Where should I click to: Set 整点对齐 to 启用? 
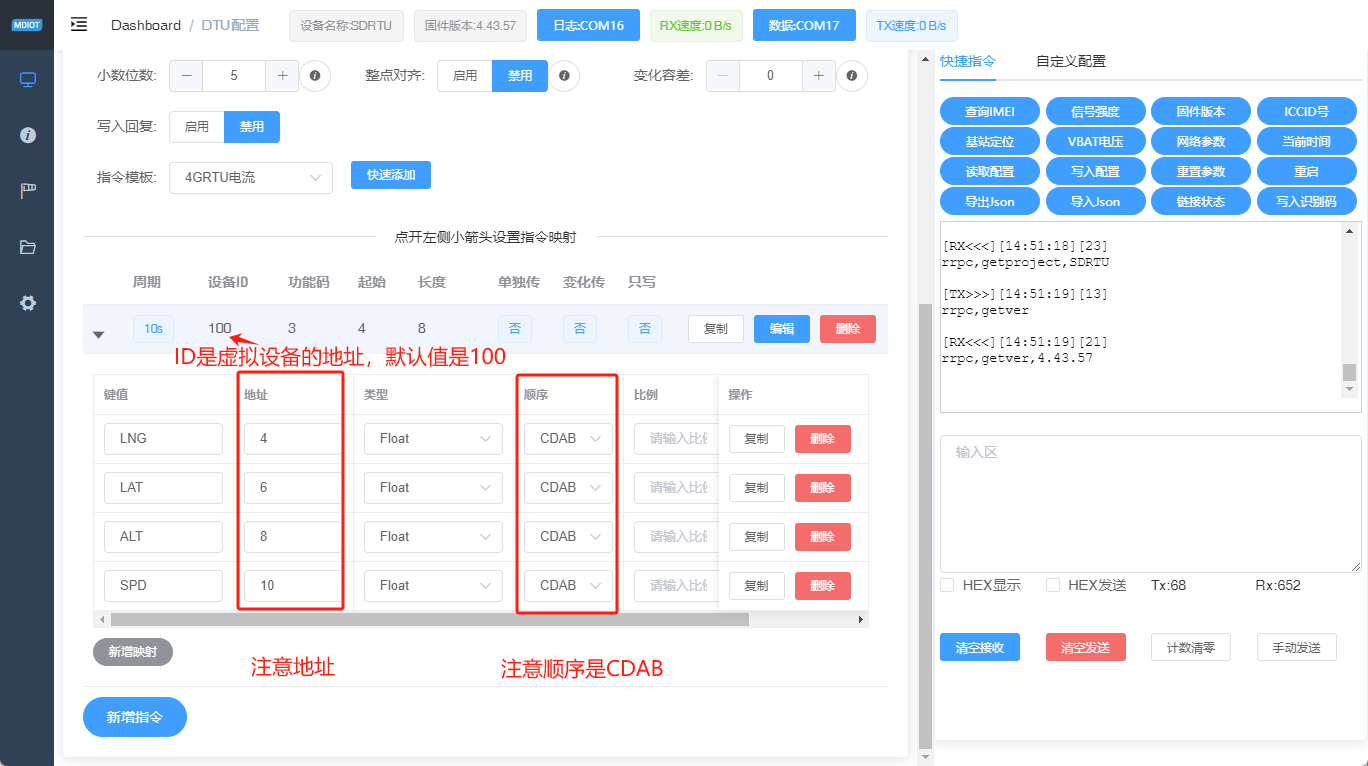point(465,76)
